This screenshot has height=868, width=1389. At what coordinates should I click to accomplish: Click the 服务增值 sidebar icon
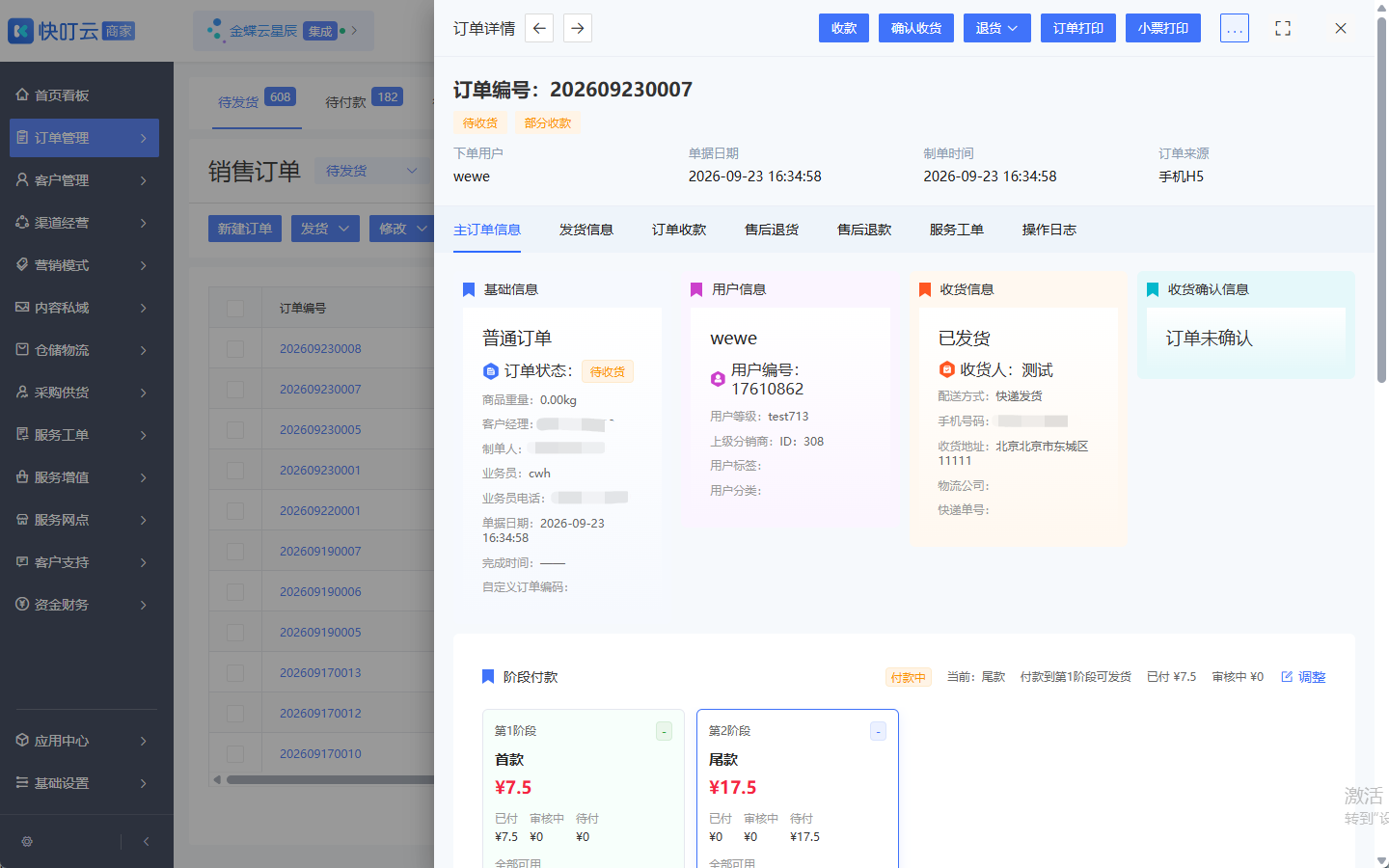coord(22,476)
